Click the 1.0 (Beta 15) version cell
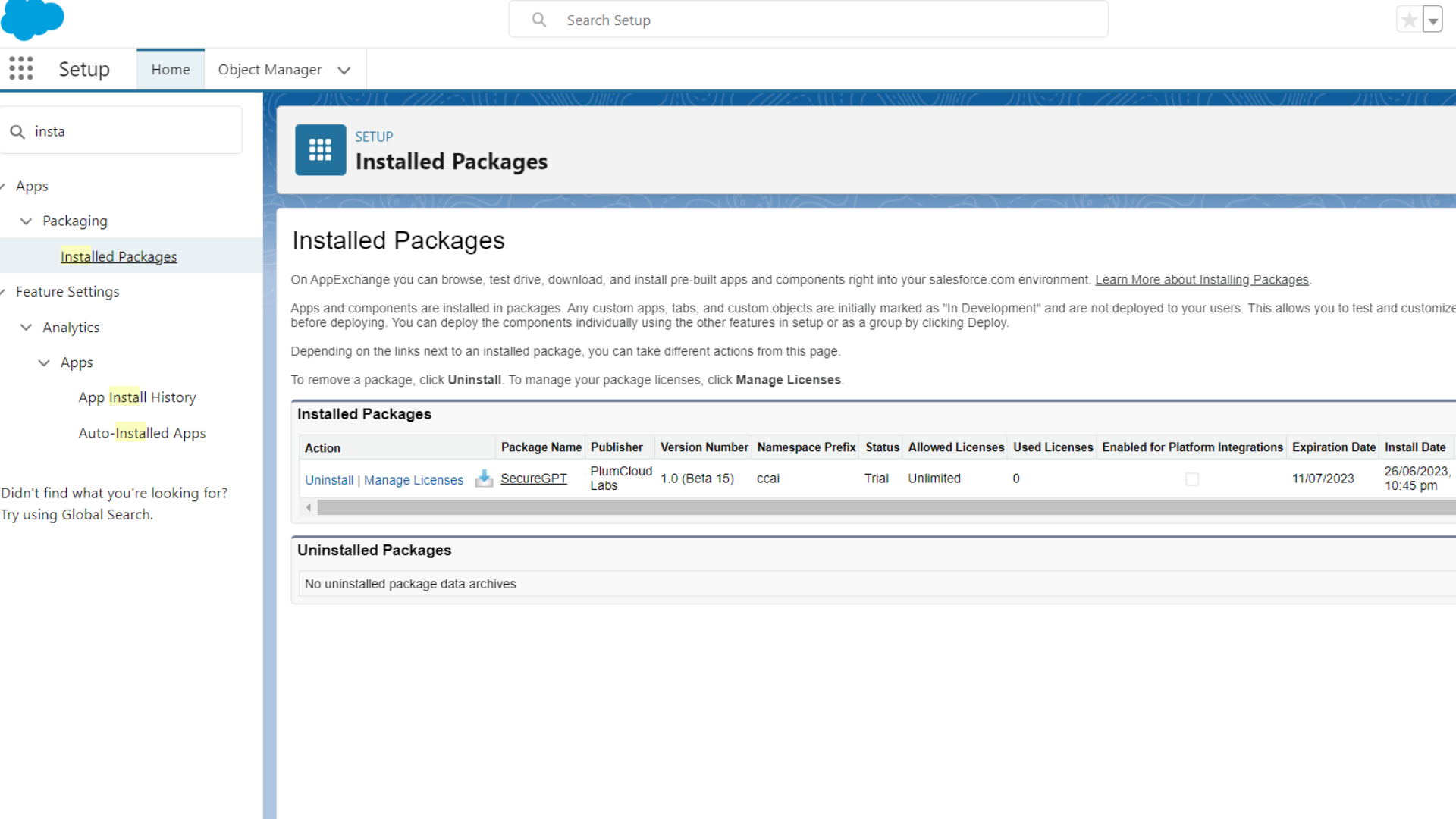 pos(697,479)
